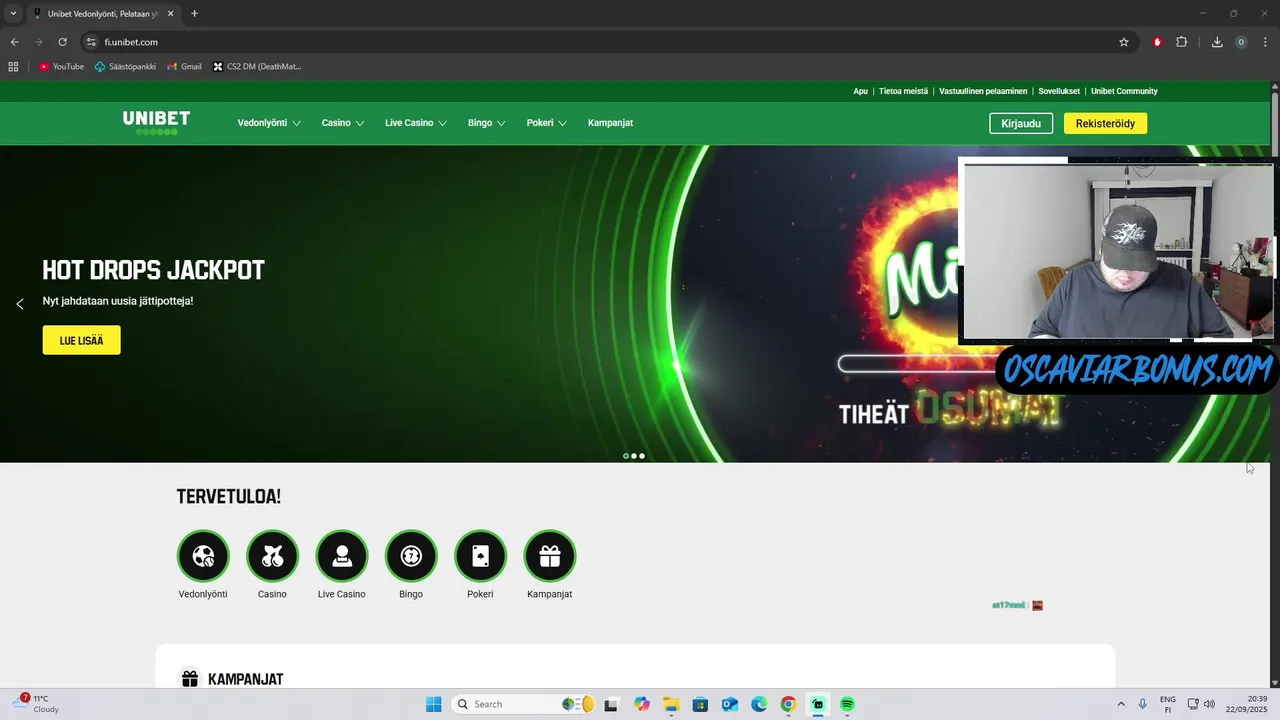
Task: Open the Bingo ball round icon
Action: pyautogui.click(x=411, y=556)
